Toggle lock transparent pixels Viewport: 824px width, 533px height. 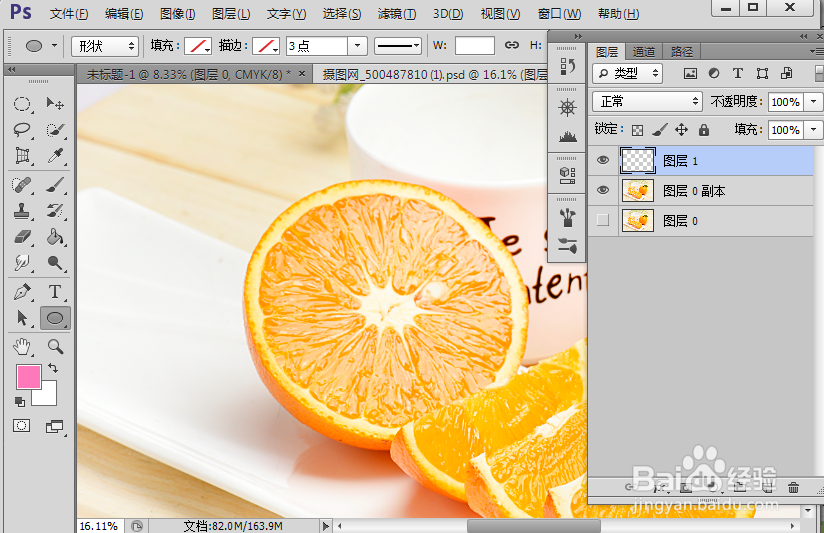[x=637, y=130]
